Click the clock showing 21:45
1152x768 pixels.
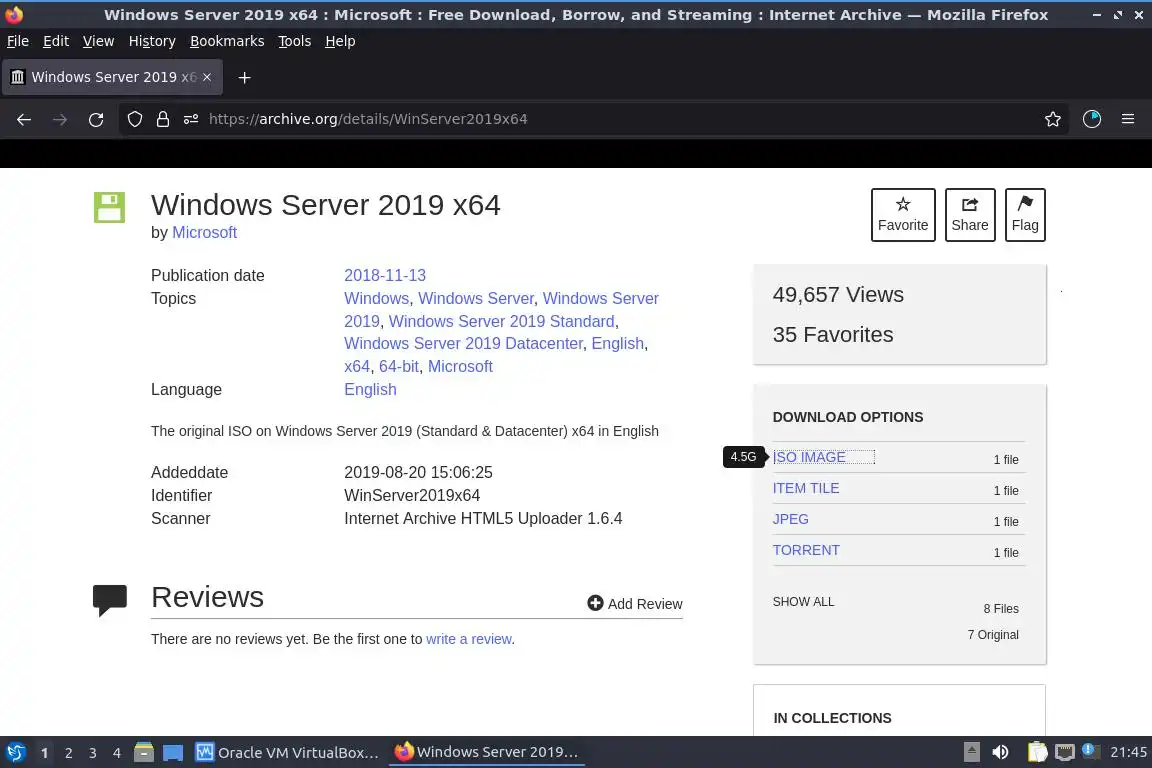point(1128,752)
